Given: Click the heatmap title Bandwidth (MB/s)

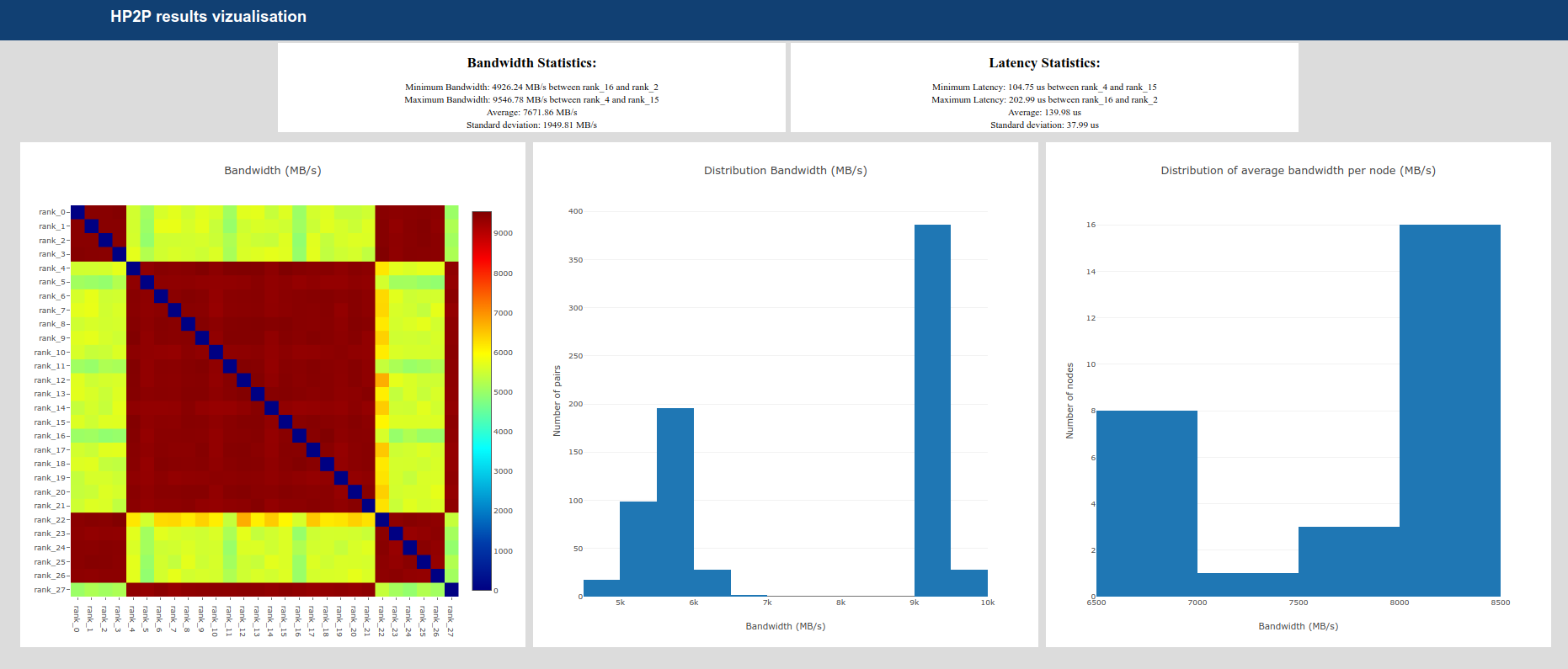Looking at the screenshot, I should click(x=273, y=171).
